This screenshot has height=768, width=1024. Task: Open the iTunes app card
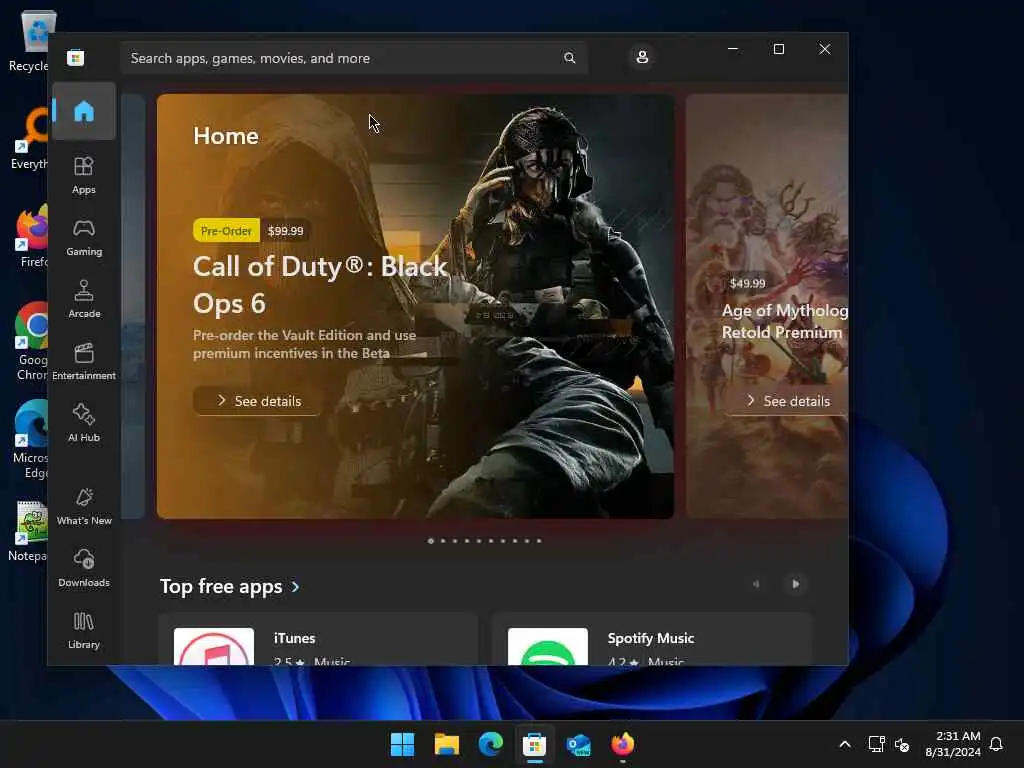tap(318, 640)
